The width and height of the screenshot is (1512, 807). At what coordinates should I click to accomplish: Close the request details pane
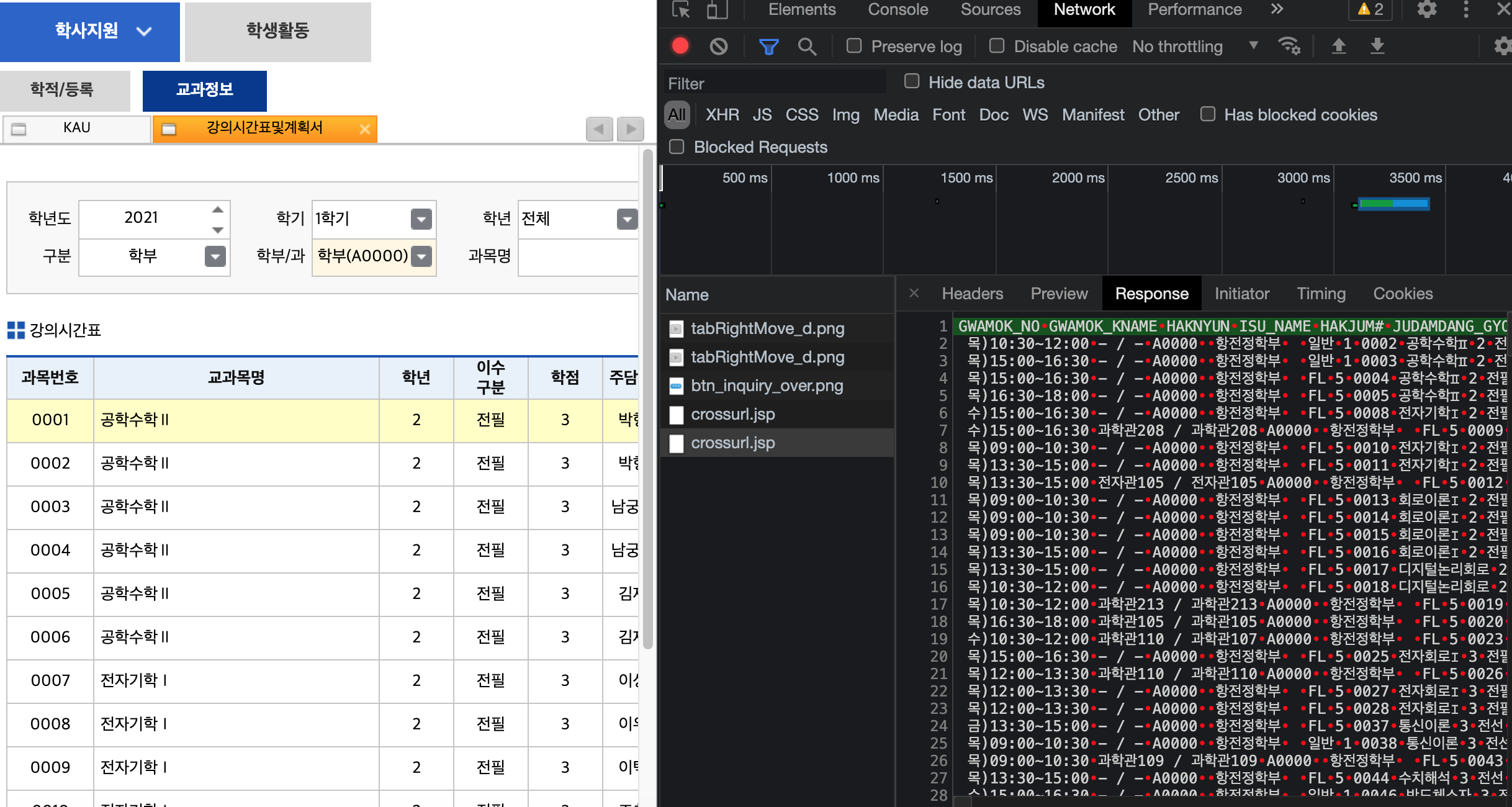click(914, 293)
